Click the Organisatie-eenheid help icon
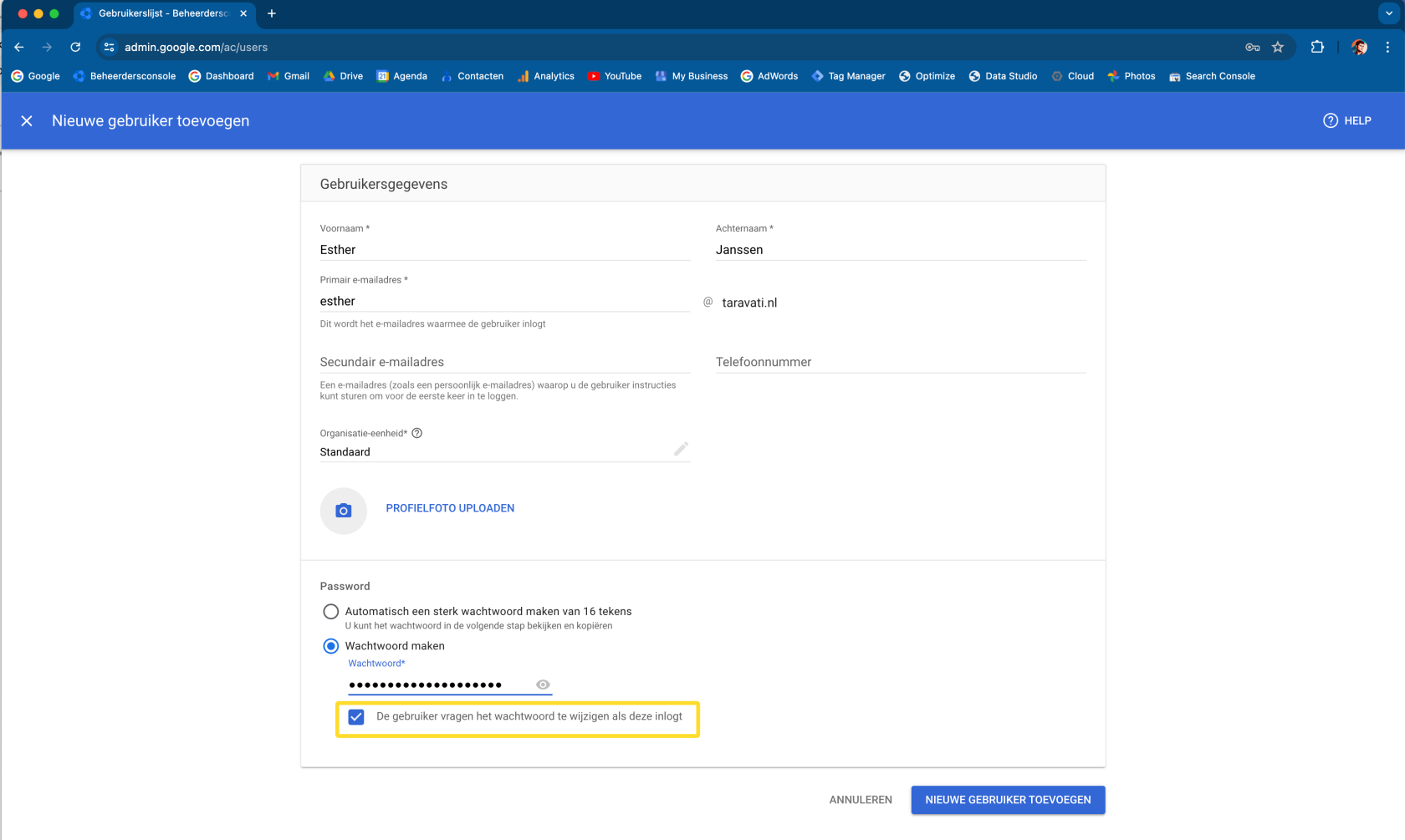 (x=416, y=433)
